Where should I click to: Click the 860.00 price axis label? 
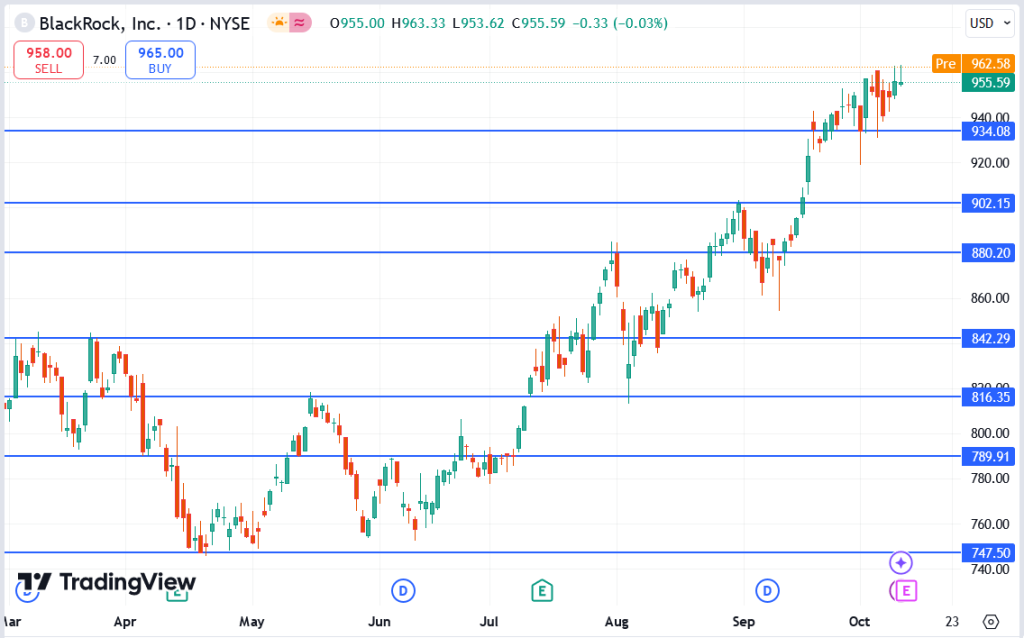(x=990, y=298)
